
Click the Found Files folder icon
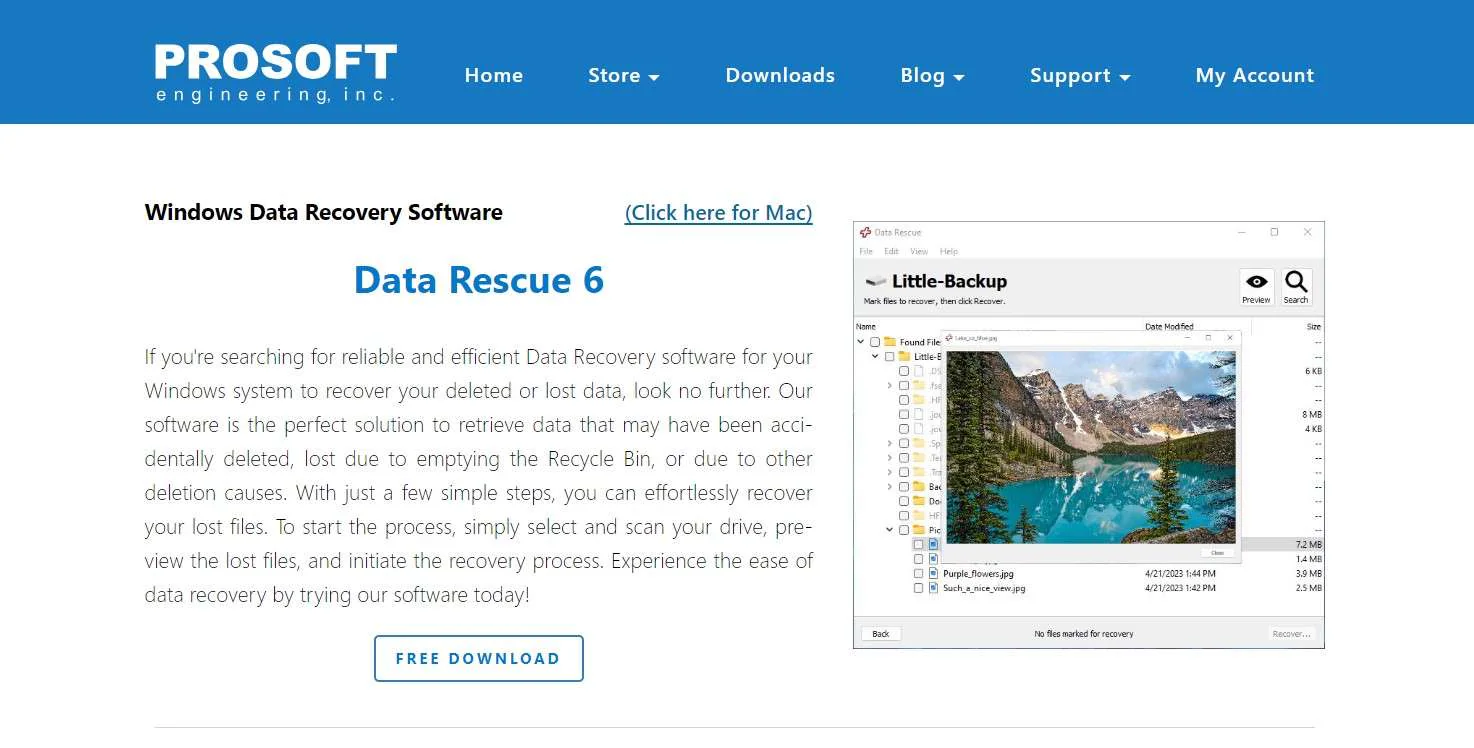(890, 342)
